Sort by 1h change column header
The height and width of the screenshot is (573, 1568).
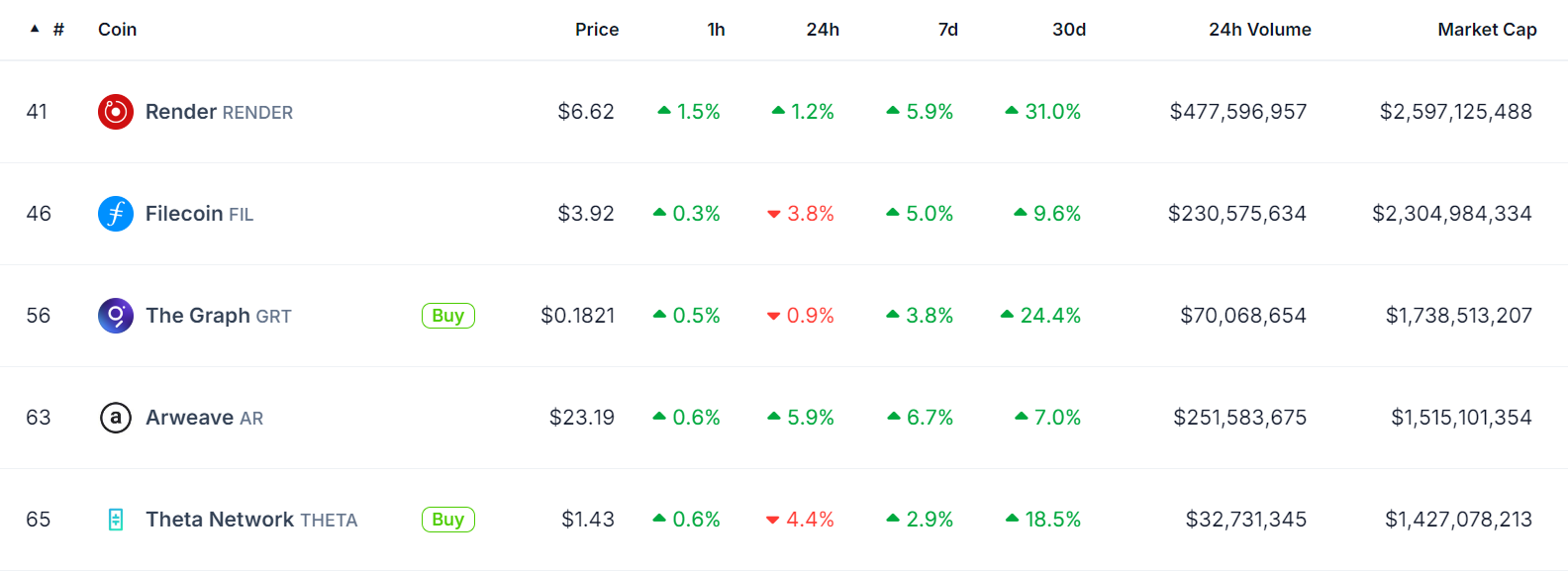point(716,30)
